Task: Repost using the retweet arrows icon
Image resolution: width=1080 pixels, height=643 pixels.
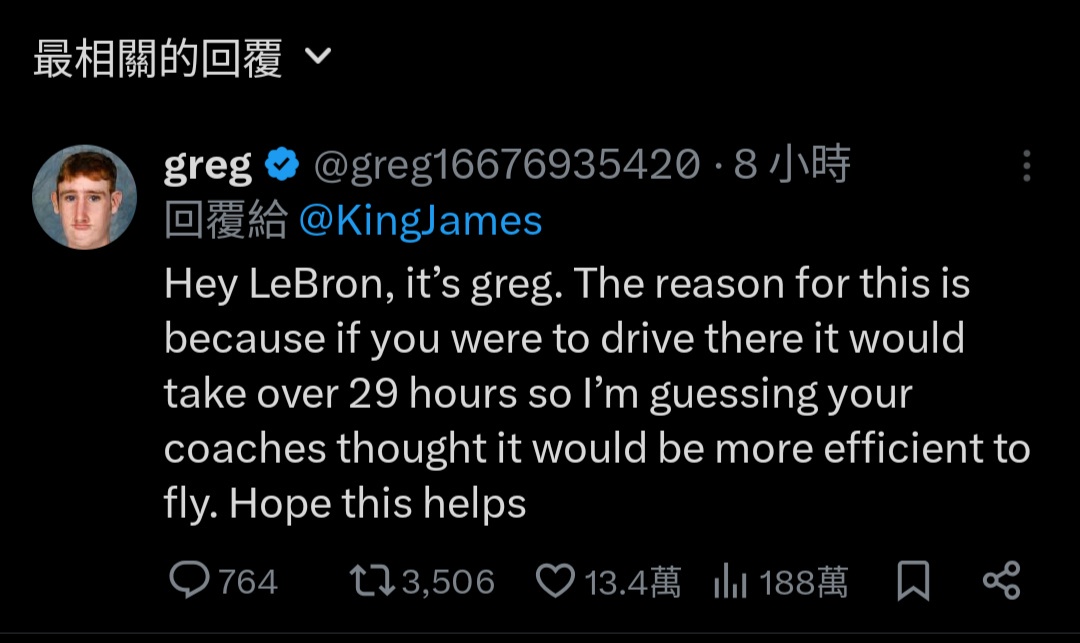Action: (372, 581)
